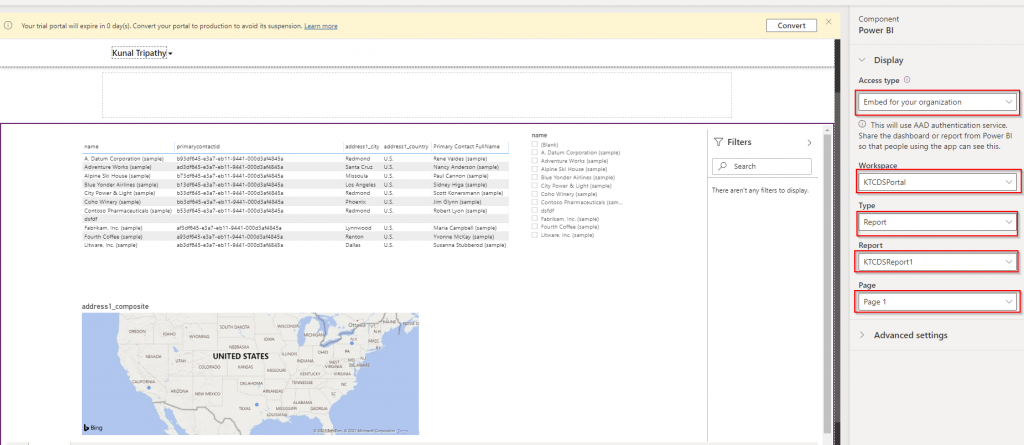This screenshot has height=445, width=1024.
Task: Click the Los Angeles city cell
Action: coord(359,185)
